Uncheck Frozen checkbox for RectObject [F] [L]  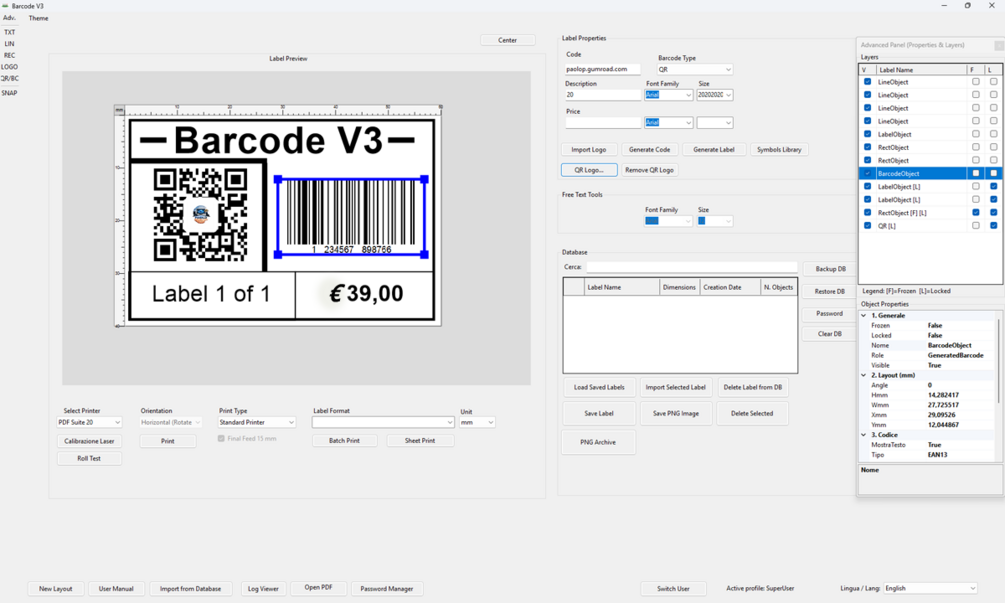tap(976, 212)
